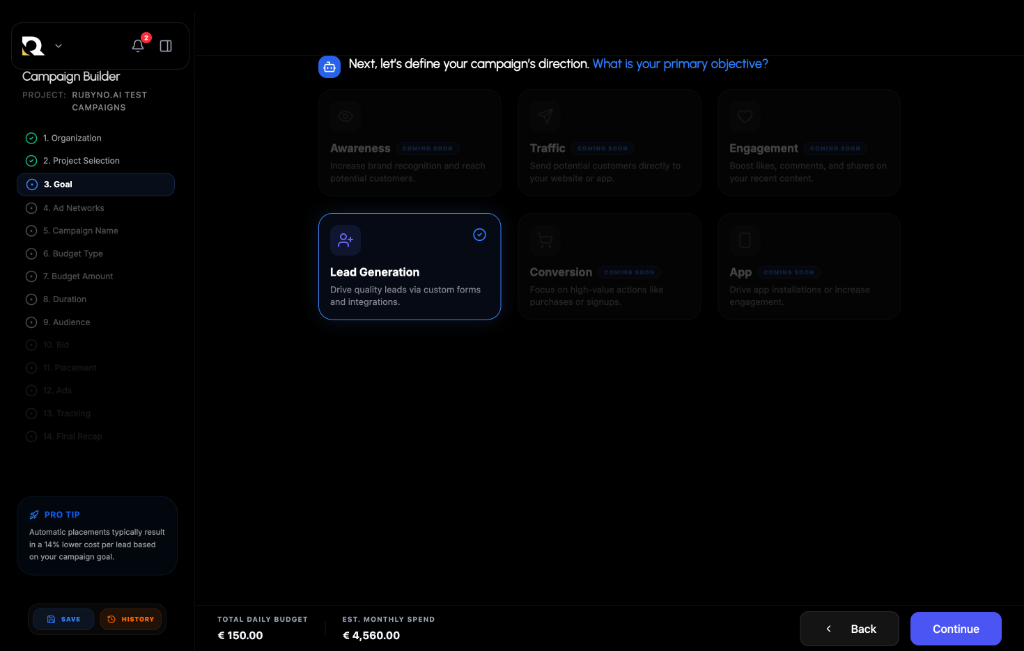
Task: Select the Traffic objective card
Action: [x=609, y=142]
